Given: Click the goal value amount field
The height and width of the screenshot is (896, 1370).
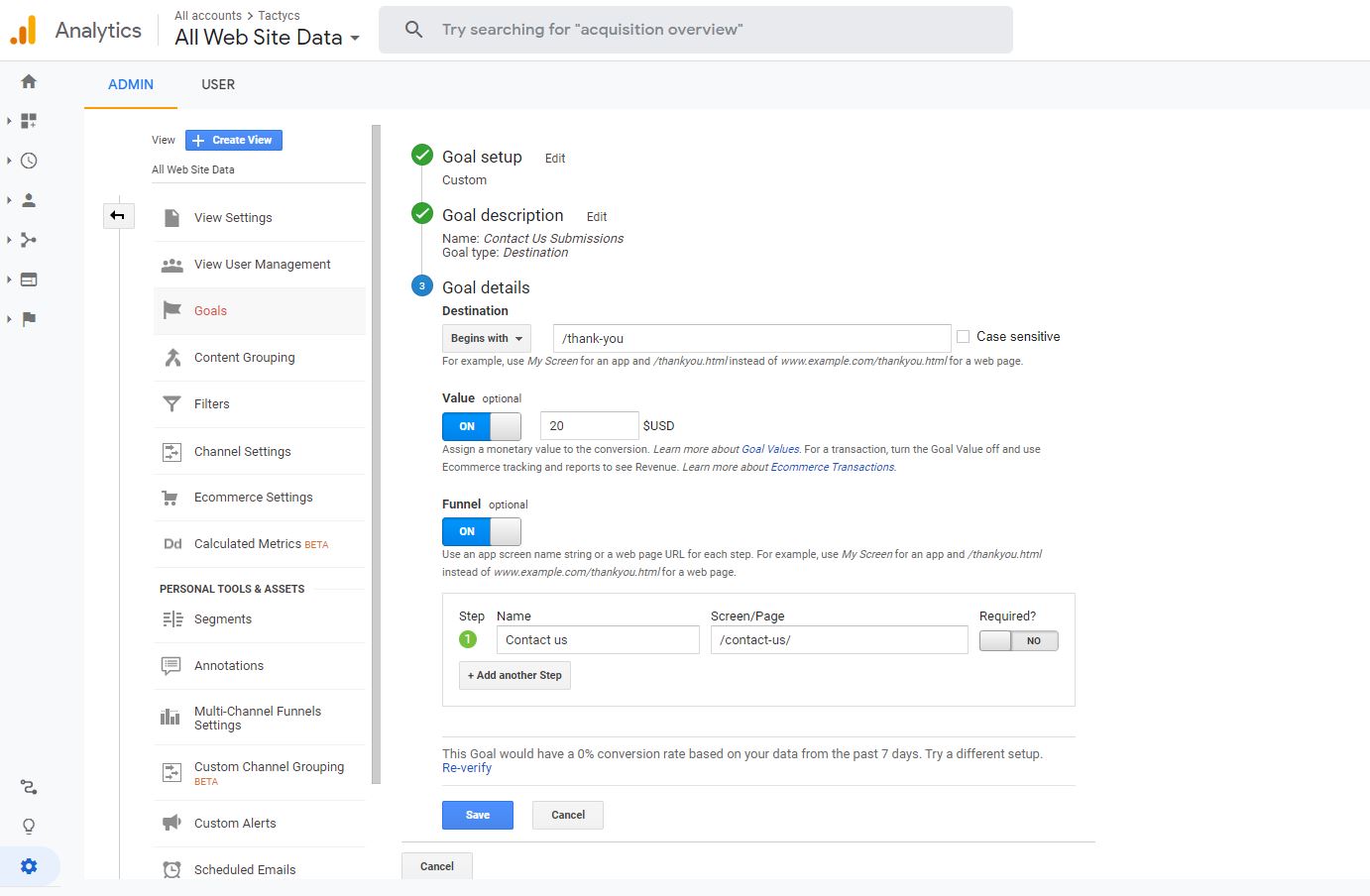Looking at the screenshot, I should 590,426.
